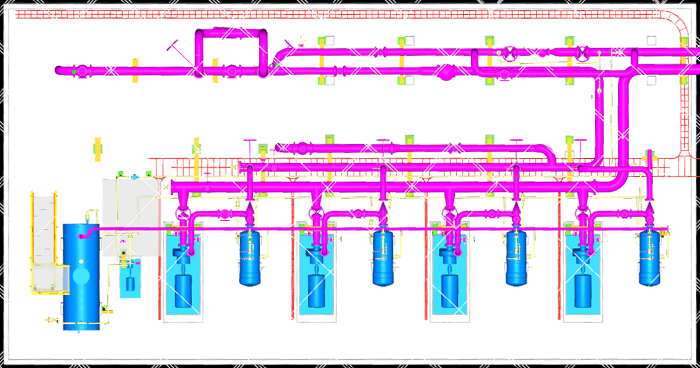
Task: Click the last blue filter vessel in row
Action: (650, 257)
